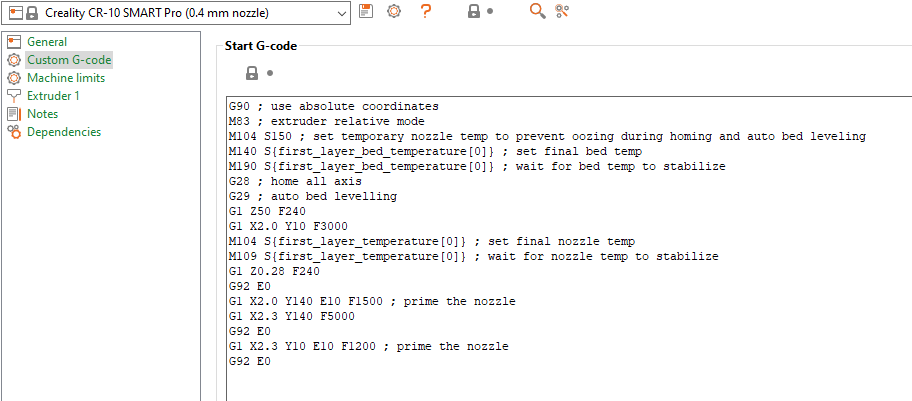Save the current printer preset
The image size is (912, 401).
(366, 11)
